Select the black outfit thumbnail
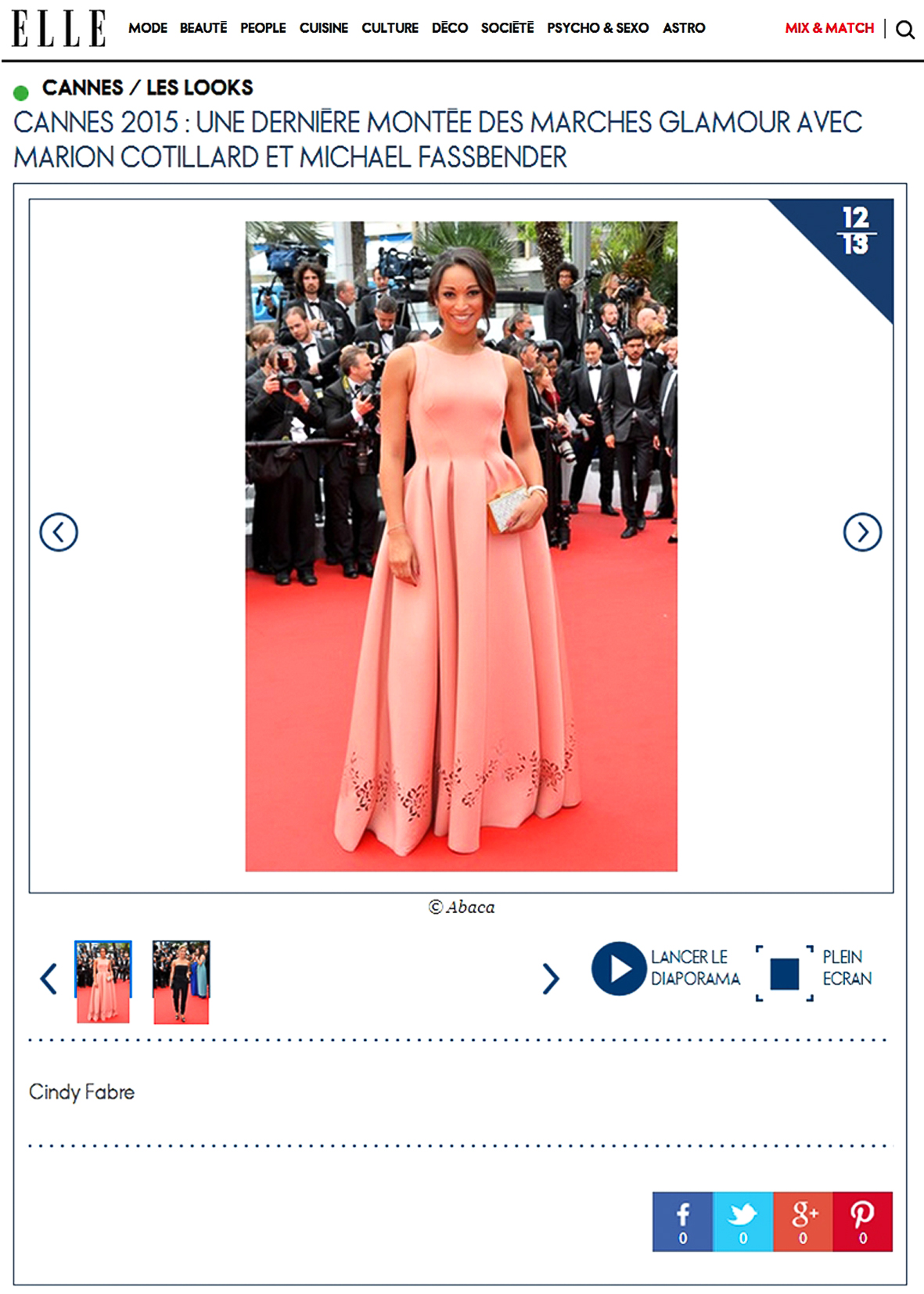 [182, 983]
